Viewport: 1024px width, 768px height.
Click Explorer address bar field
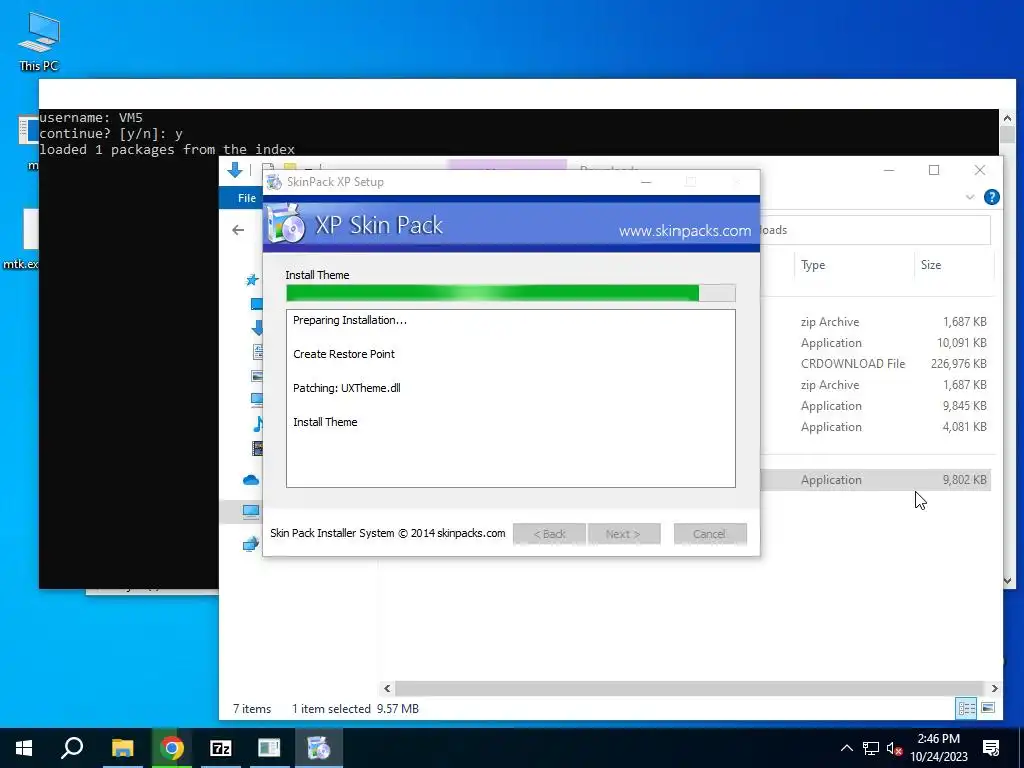[x=874, y=230]
